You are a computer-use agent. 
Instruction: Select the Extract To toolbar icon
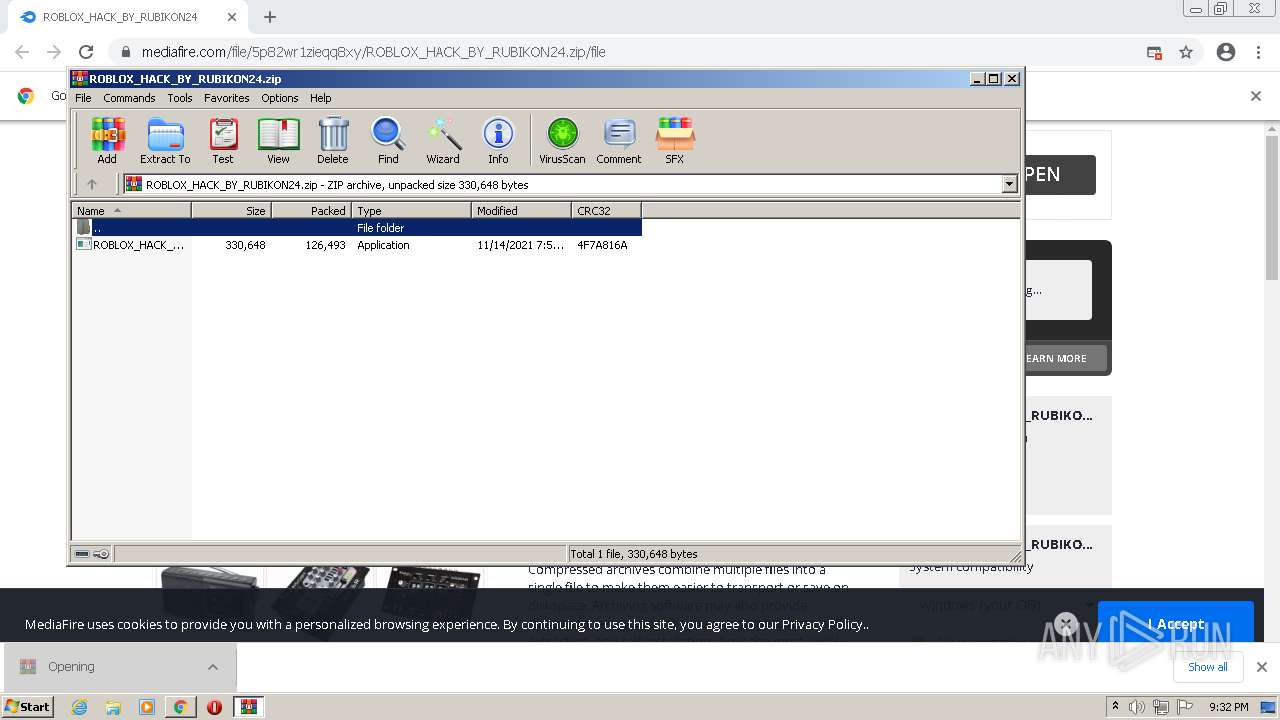165,140
